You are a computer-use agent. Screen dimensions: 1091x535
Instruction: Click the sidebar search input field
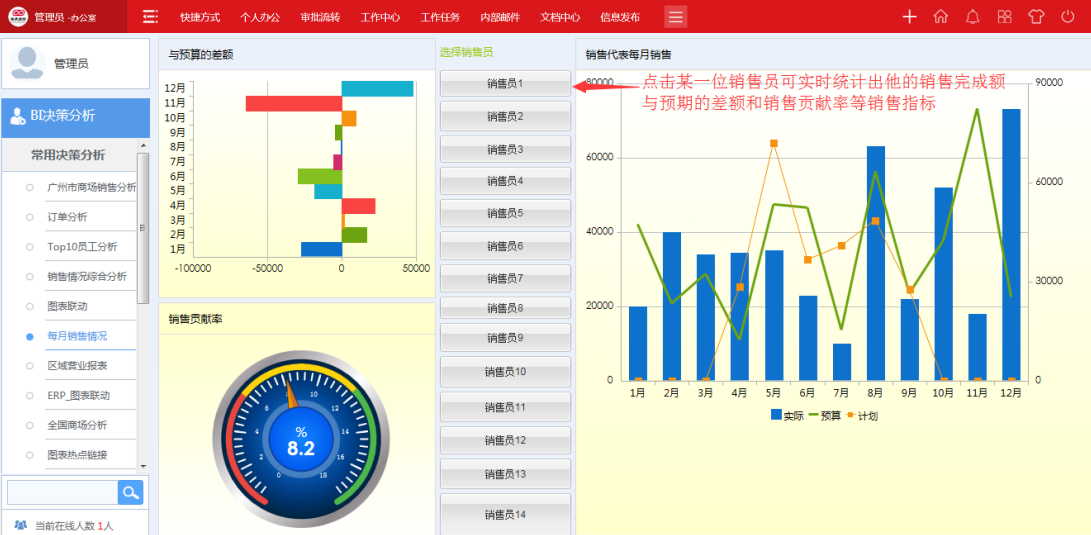(62, 492)
